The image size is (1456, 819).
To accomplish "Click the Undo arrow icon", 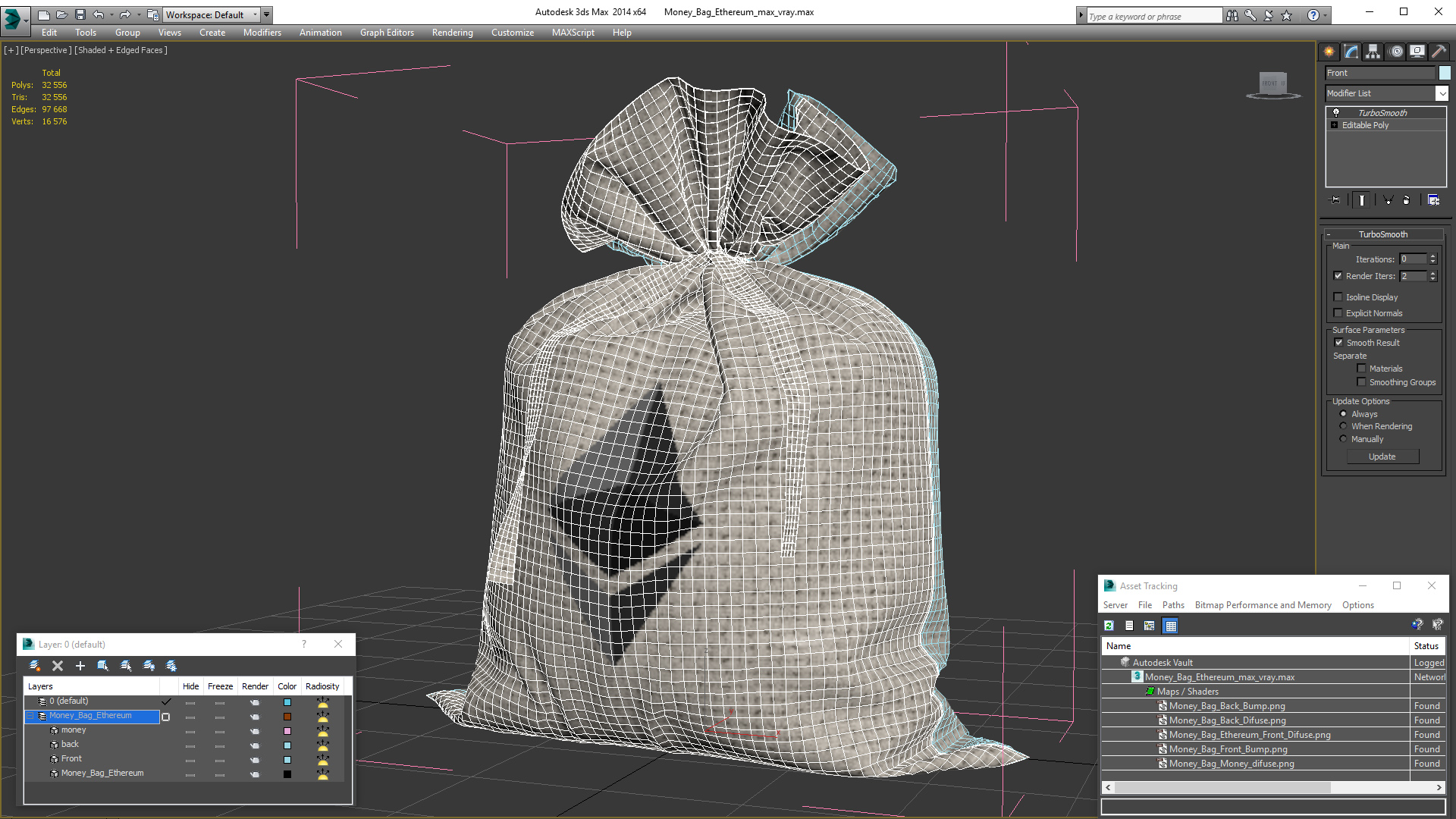I will pyautogui.click(x=99, y=14).
